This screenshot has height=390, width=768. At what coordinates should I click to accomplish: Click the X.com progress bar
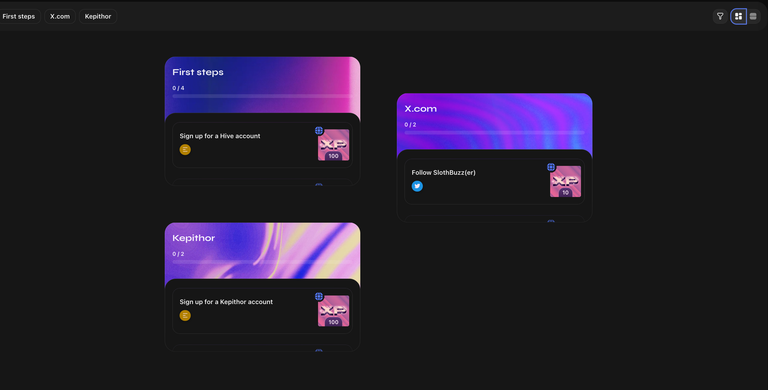[x=495, y=133]
